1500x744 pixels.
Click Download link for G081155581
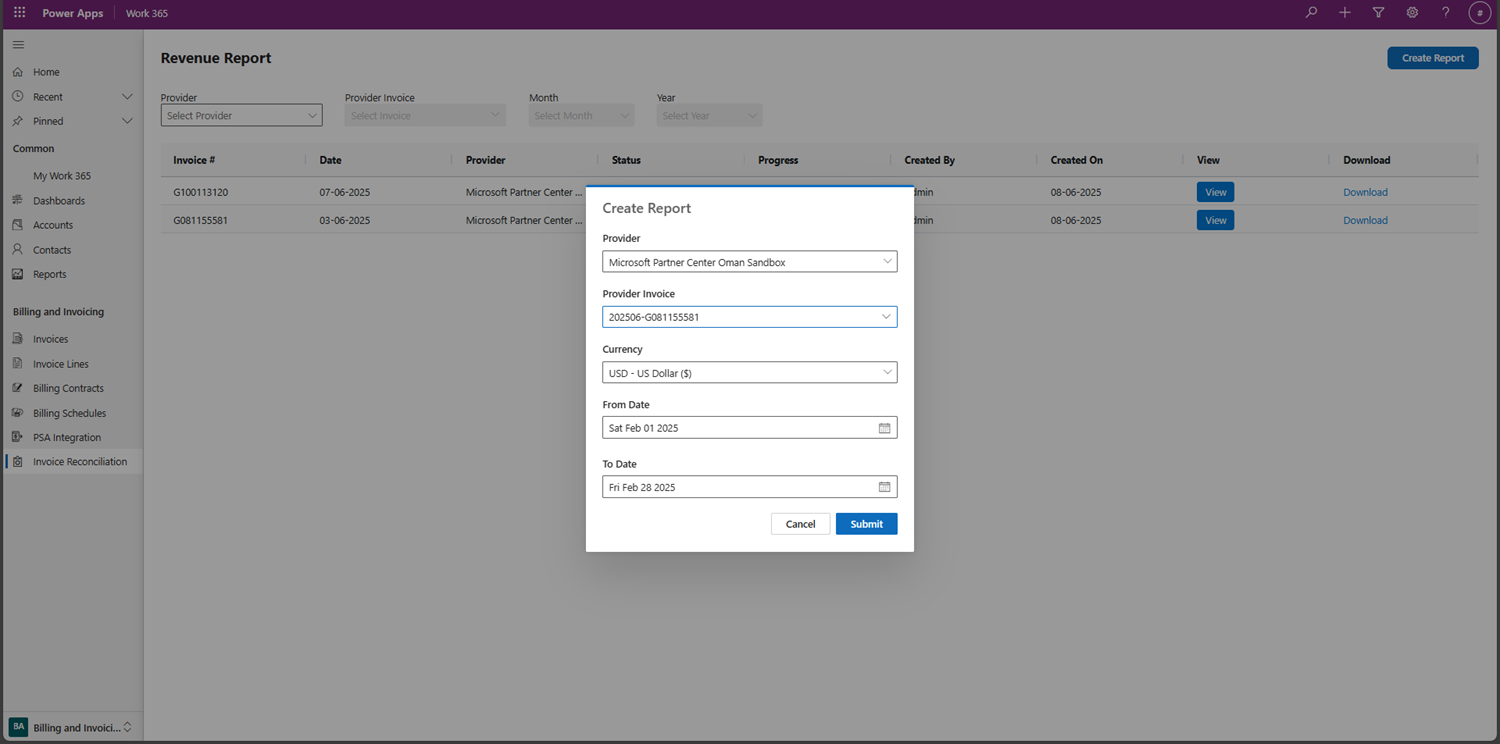[1365, 220]
